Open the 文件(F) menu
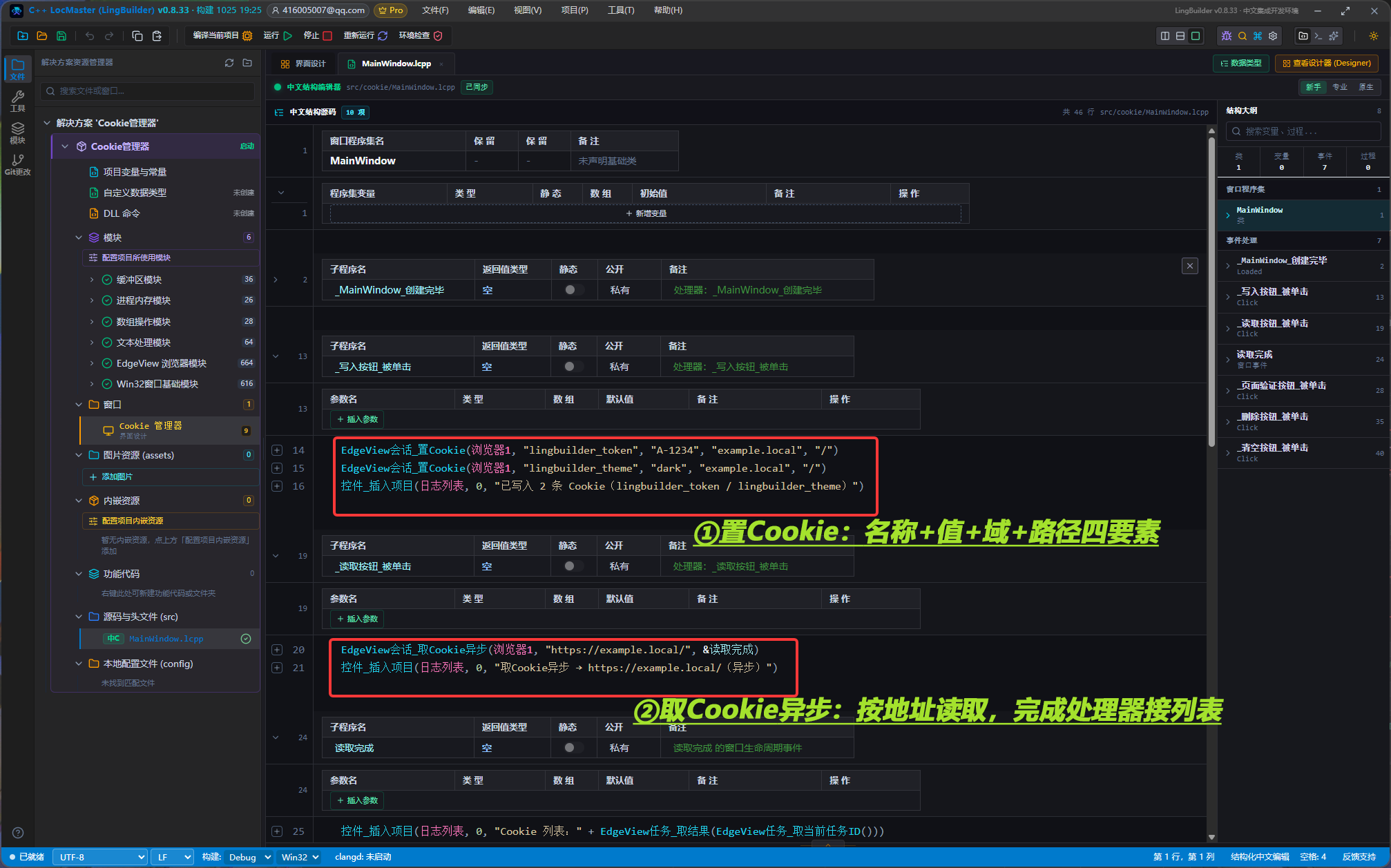Viewport: 1391px width, 868px height. [435, 10]
